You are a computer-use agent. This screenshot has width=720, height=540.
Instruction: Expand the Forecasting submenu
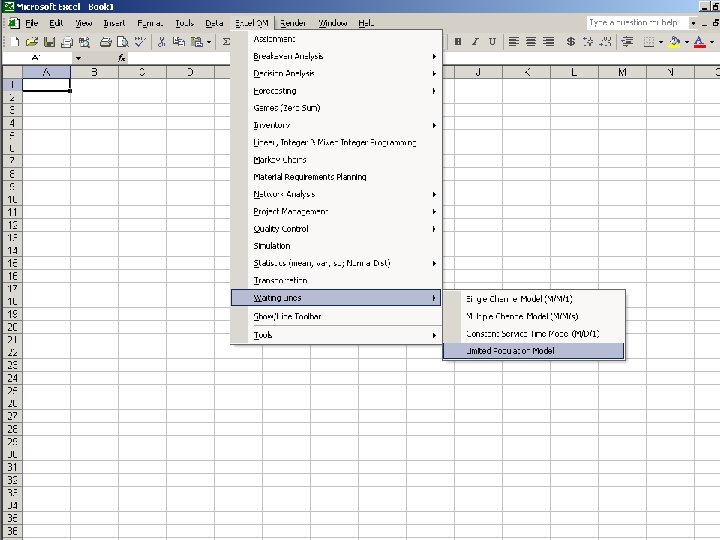tap(336, 91)
